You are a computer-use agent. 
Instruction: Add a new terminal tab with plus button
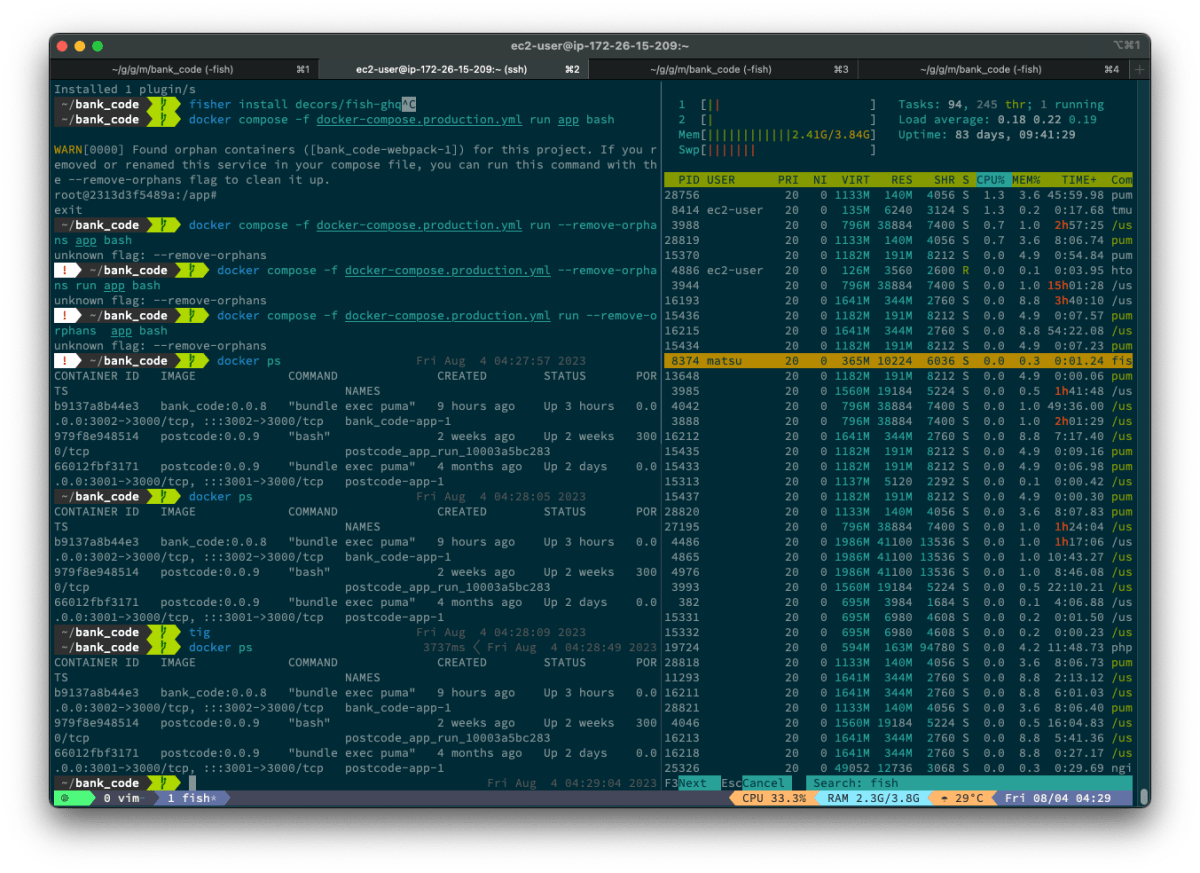coord(1139,69)
